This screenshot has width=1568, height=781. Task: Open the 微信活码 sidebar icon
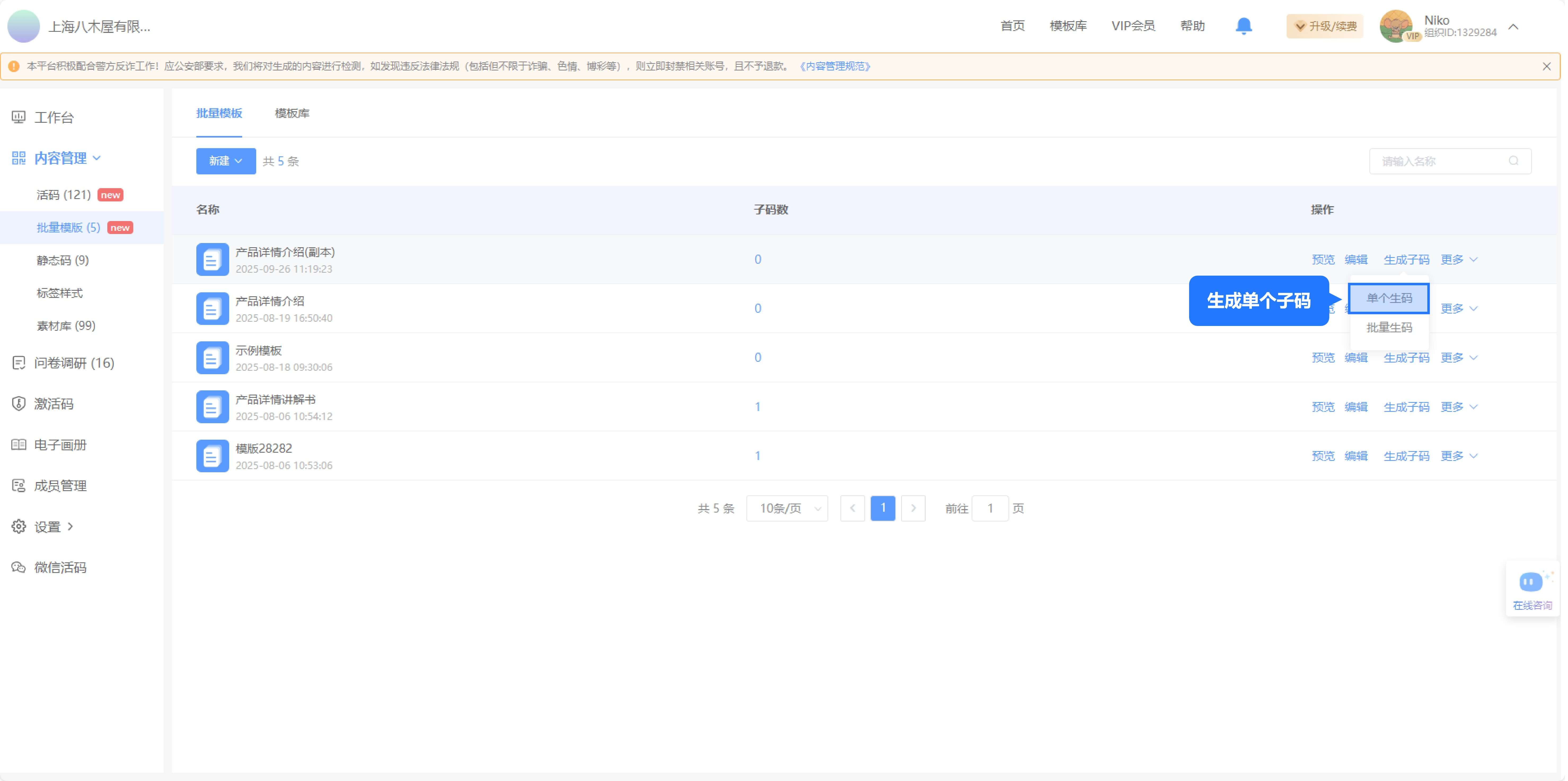click(18, 567)
